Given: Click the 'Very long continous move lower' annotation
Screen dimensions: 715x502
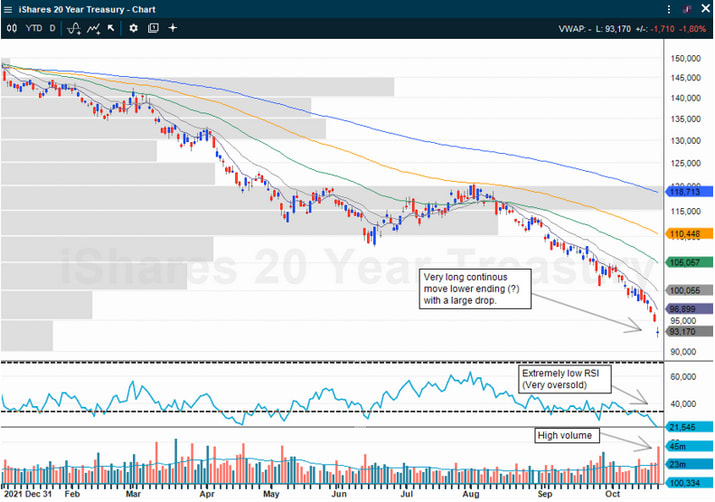Looking at the screenshot, I should click(475, 289).
